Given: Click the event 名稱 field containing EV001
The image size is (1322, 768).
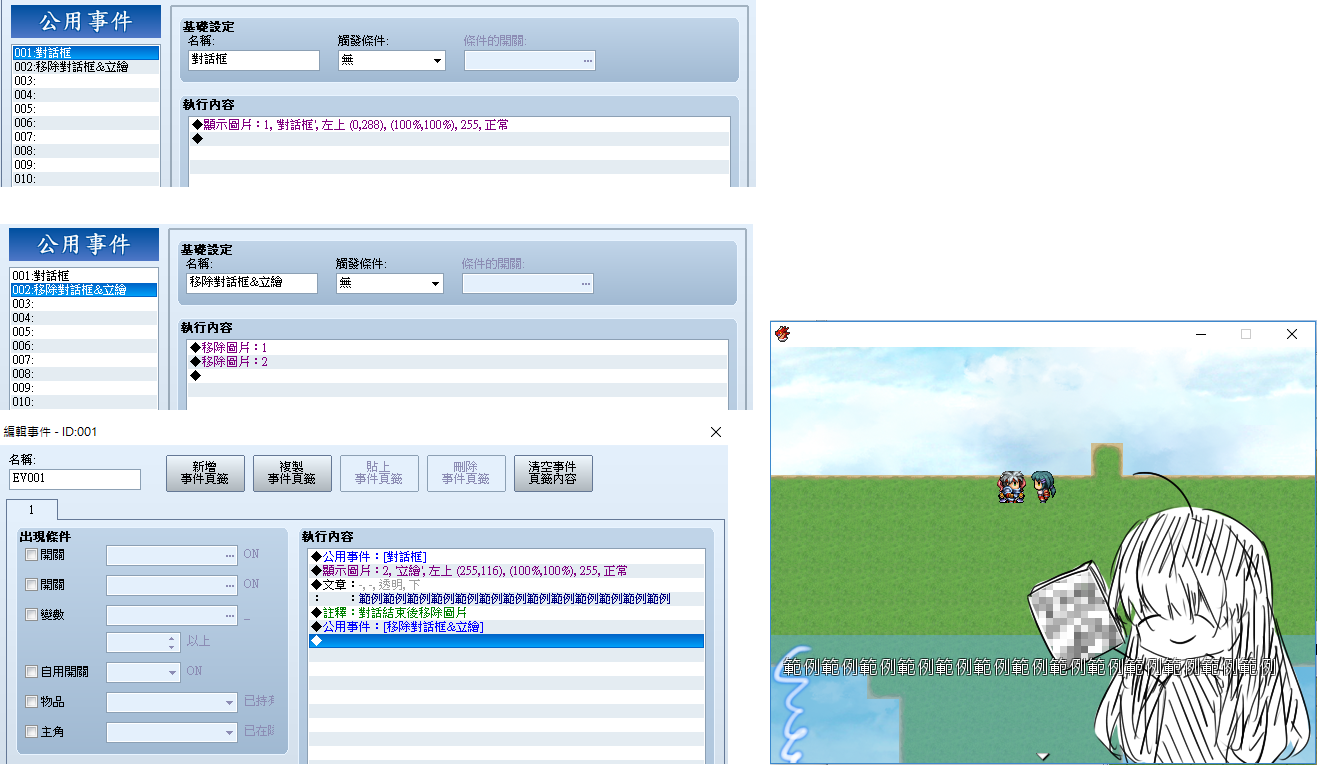Looking at the screenshot, I should tap(75, 479).
